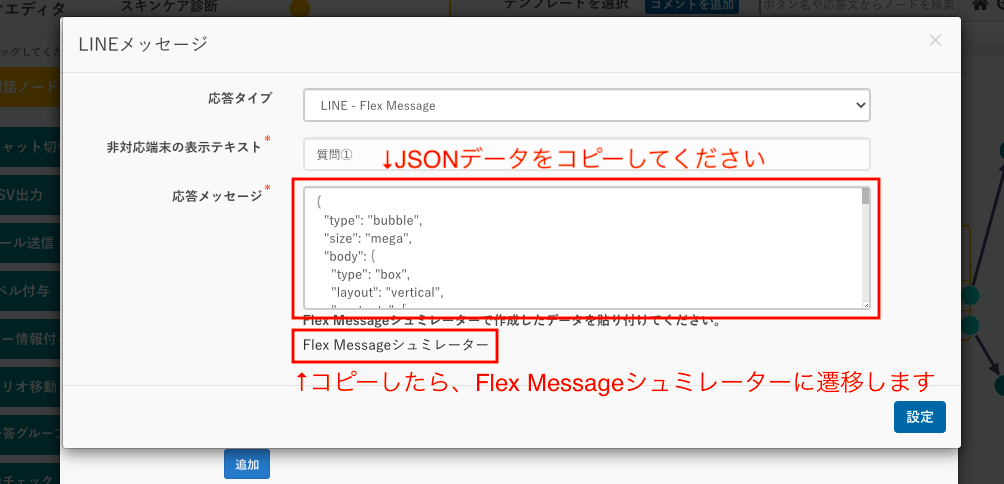Click the blue 追加 button
Screen dimensions: 1004x484
click(x=246, y=464)
